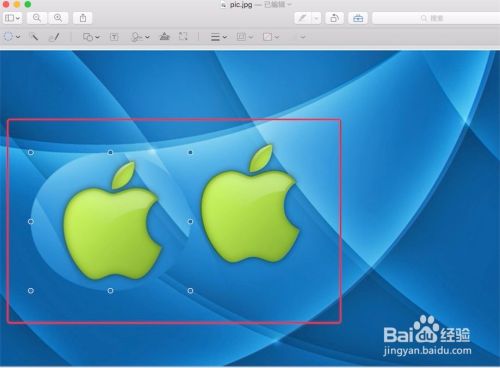The width and height of the screenshot is (500, 368).
Task: Rotate the image with the rotate button
Action: [x=334, y=18]
